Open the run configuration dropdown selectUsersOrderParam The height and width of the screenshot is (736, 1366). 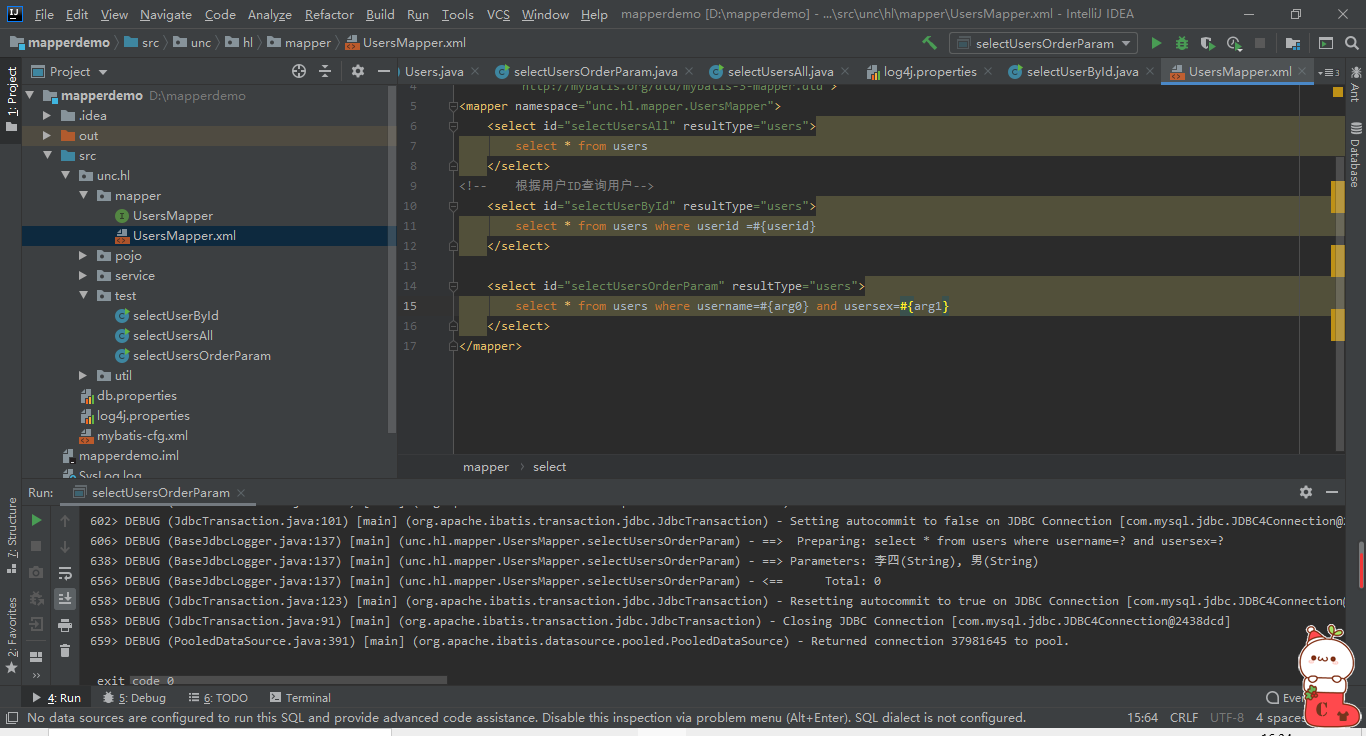coord(1044,43)
